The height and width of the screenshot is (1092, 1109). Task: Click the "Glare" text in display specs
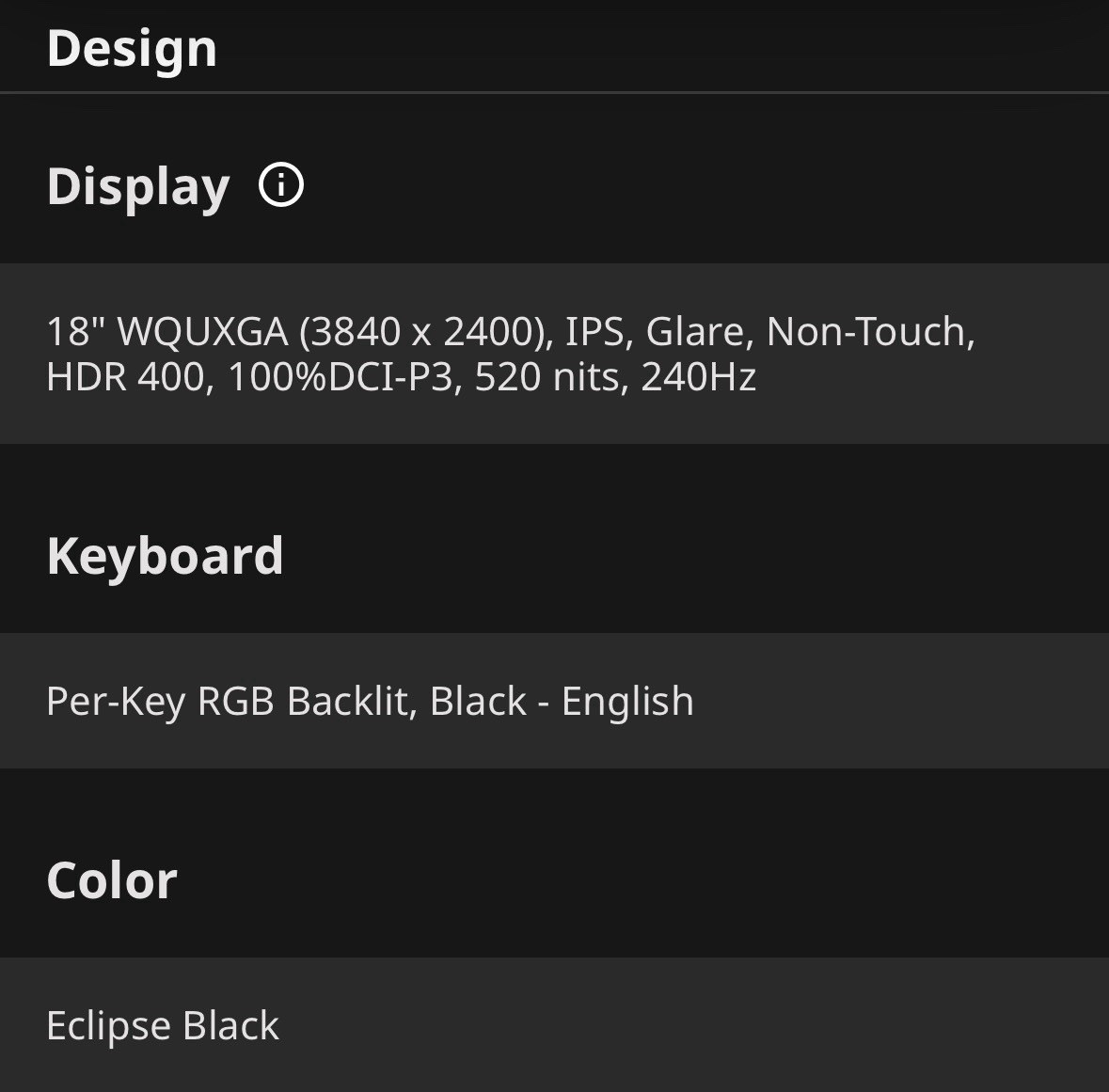(694, 331)
